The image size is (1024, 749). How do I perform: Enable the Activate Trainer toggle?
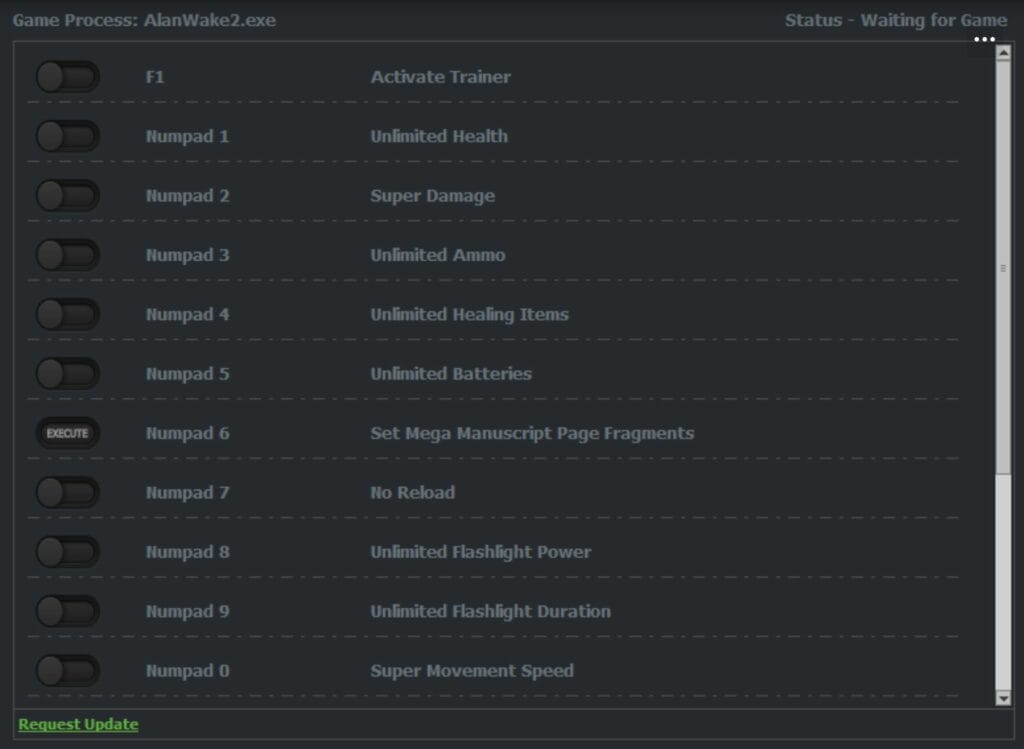(67, 76)
